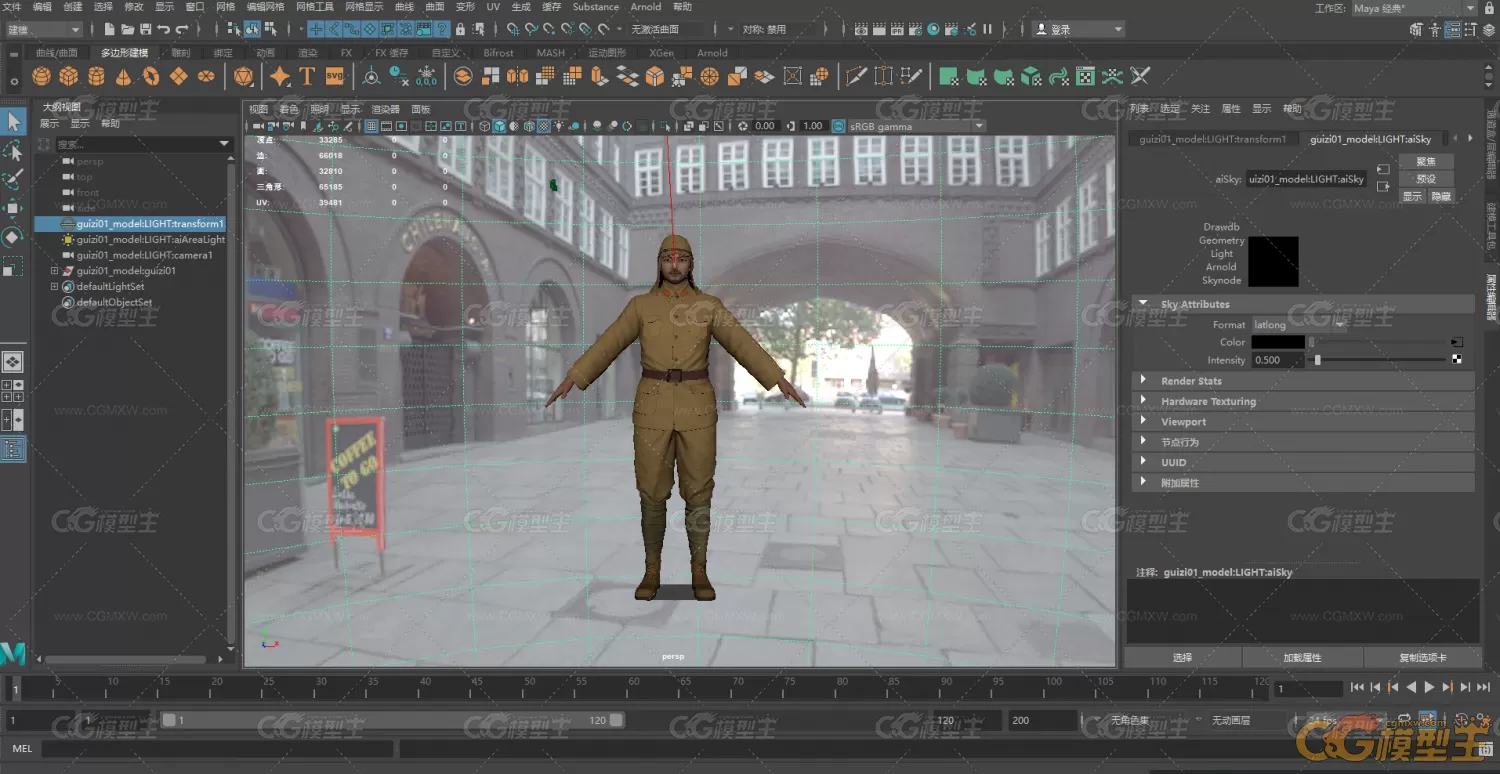The image size is (1500, 774).
Task: Open the 建模 menu set dropdown
Action: [x=43, y=30]
